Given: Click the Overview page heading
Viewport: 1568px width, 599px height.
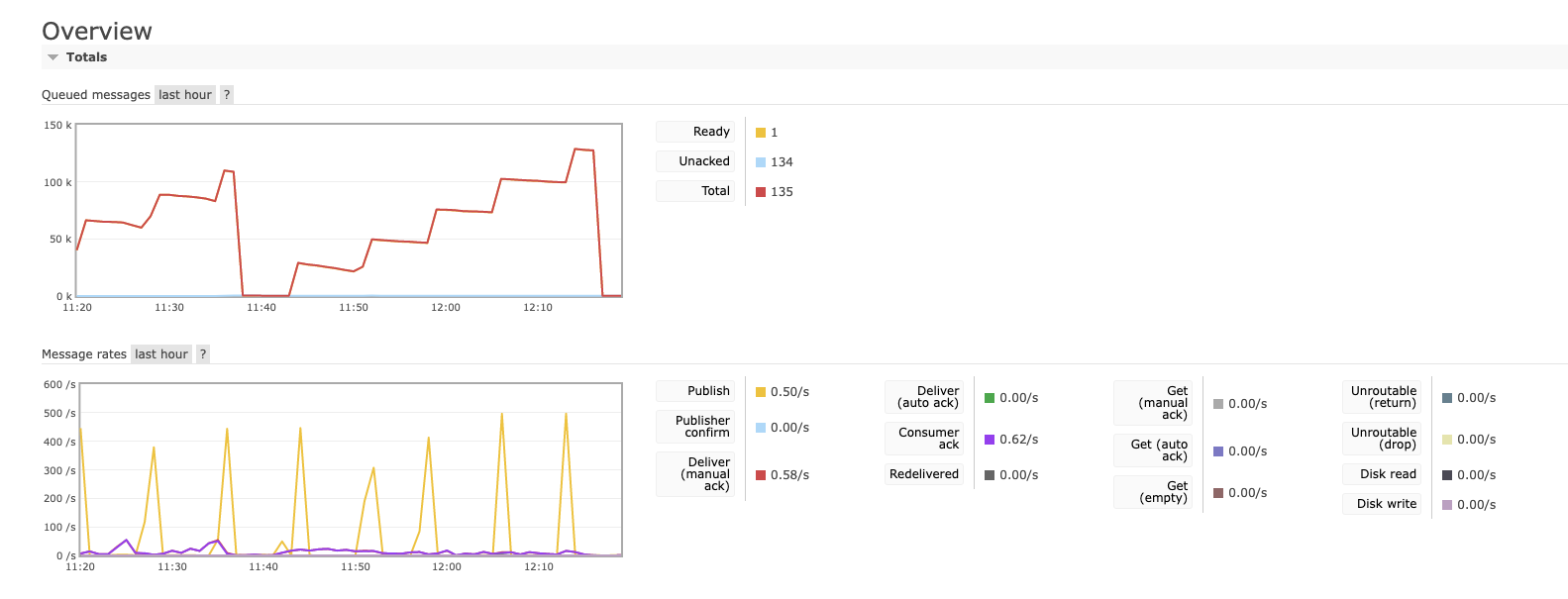Looking at the screenshot, I should (97, 31).
